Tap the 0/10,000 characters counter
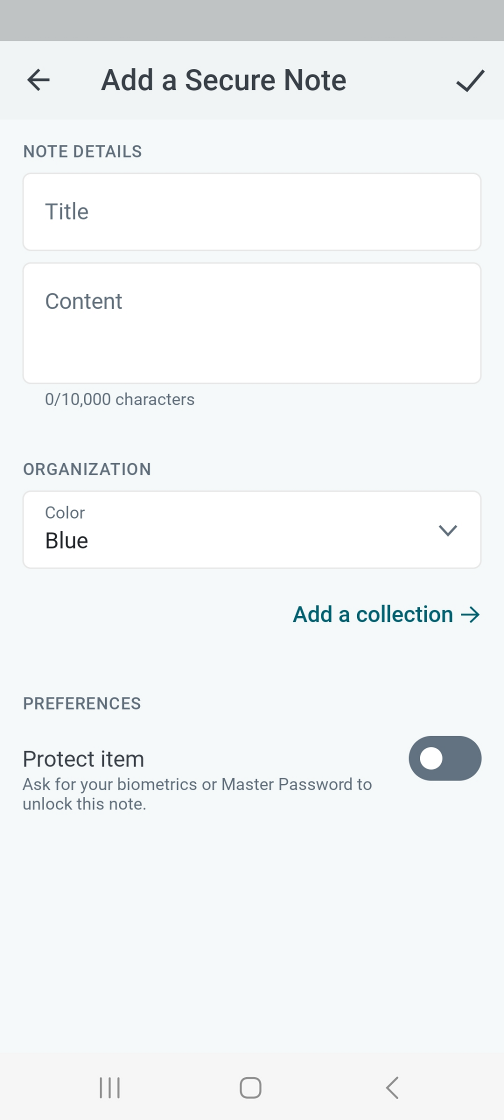The width and height of the screenshot is (504, 1120). point(120,399)
